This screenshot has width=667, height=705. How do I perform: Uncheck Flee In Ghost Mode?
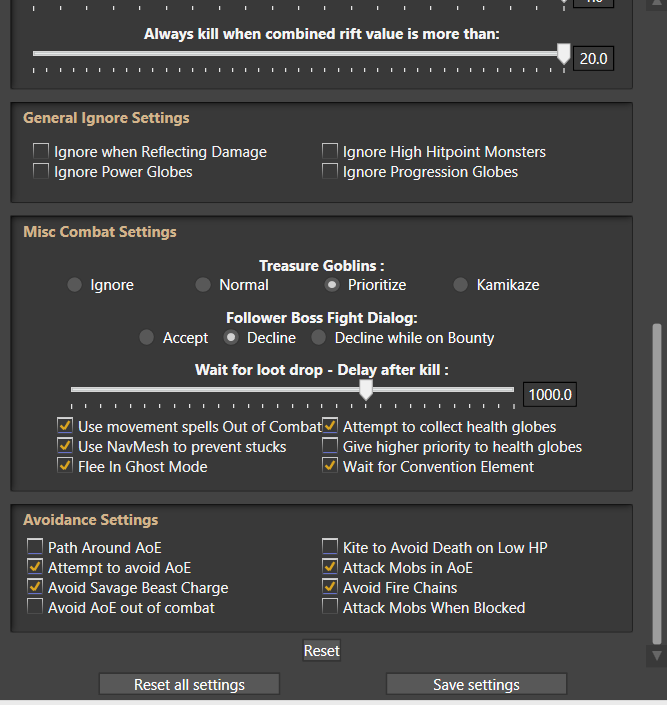[x=65, y=466]
